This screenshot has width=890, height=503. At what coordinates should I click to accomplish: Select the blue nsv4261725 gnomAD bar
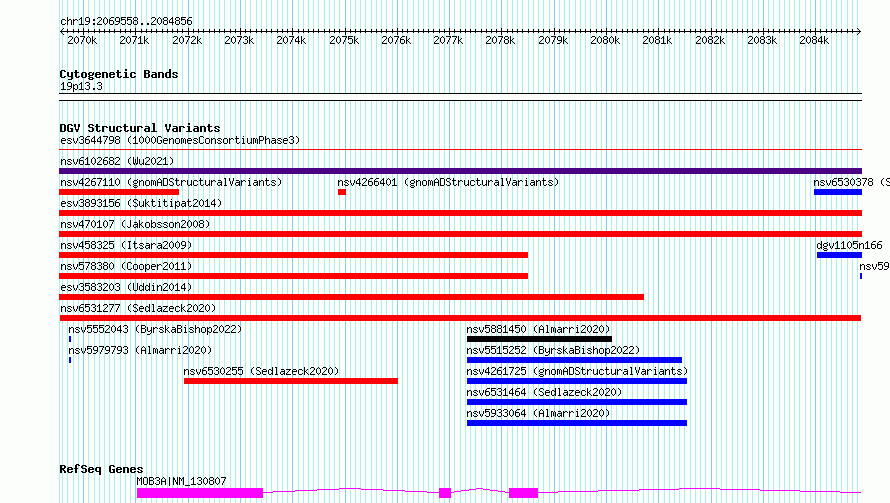click(x=577, y=381)
